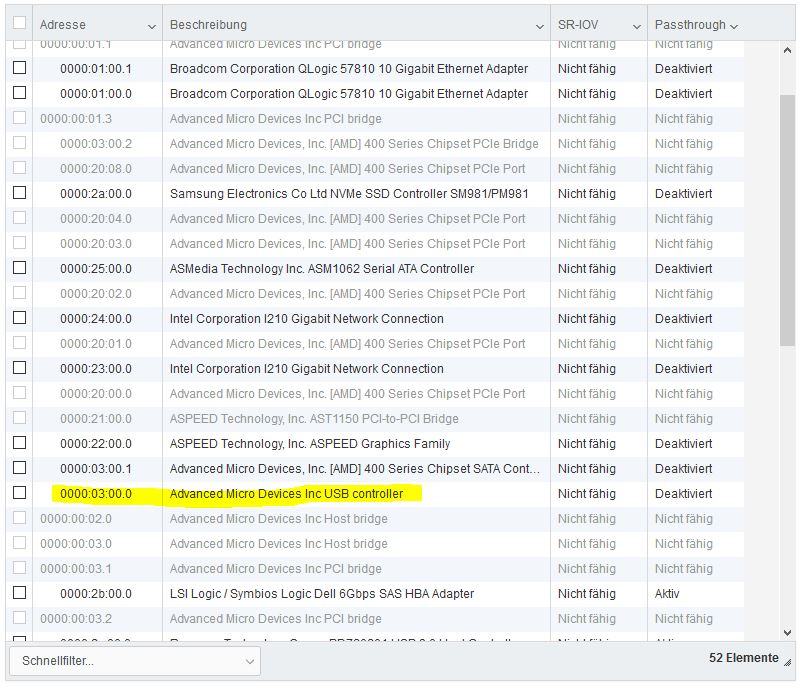Check the LSI Logic SAS HBA Adapter checkbox
Screen dimensions: 801x689
click(x=19, y=593)
